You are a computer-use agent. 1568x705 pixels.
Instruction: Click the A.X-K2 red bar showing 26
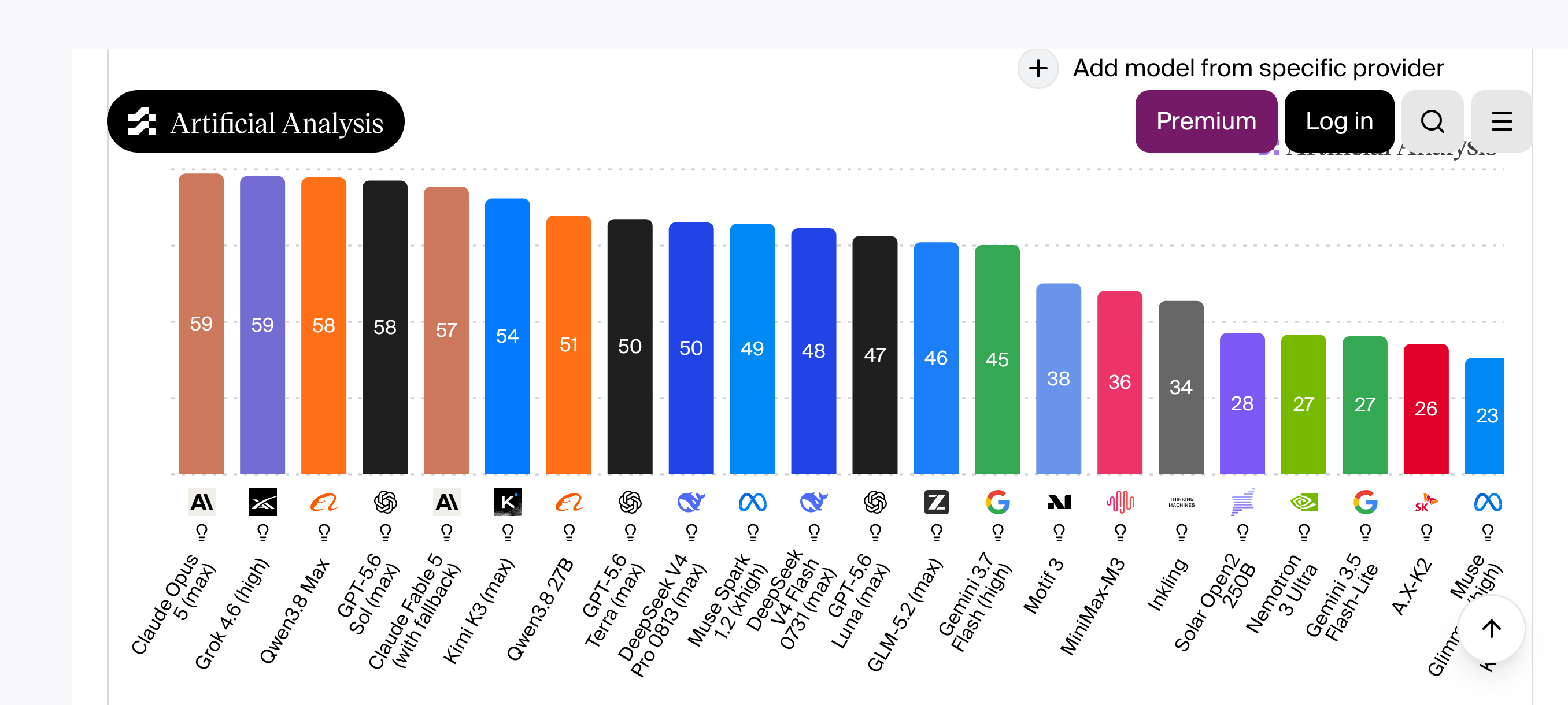(1426, 409)
